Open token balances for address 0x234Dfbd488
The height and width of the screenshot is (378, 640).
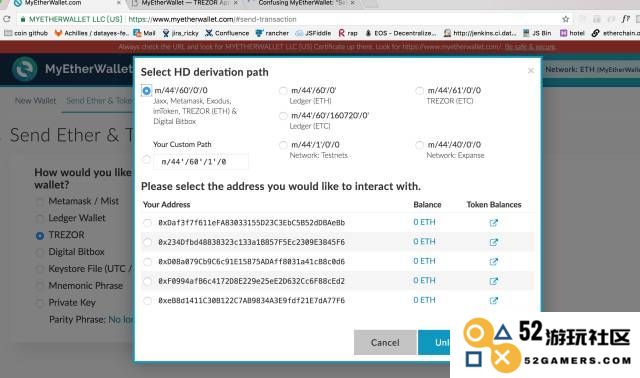click(493, 242)
